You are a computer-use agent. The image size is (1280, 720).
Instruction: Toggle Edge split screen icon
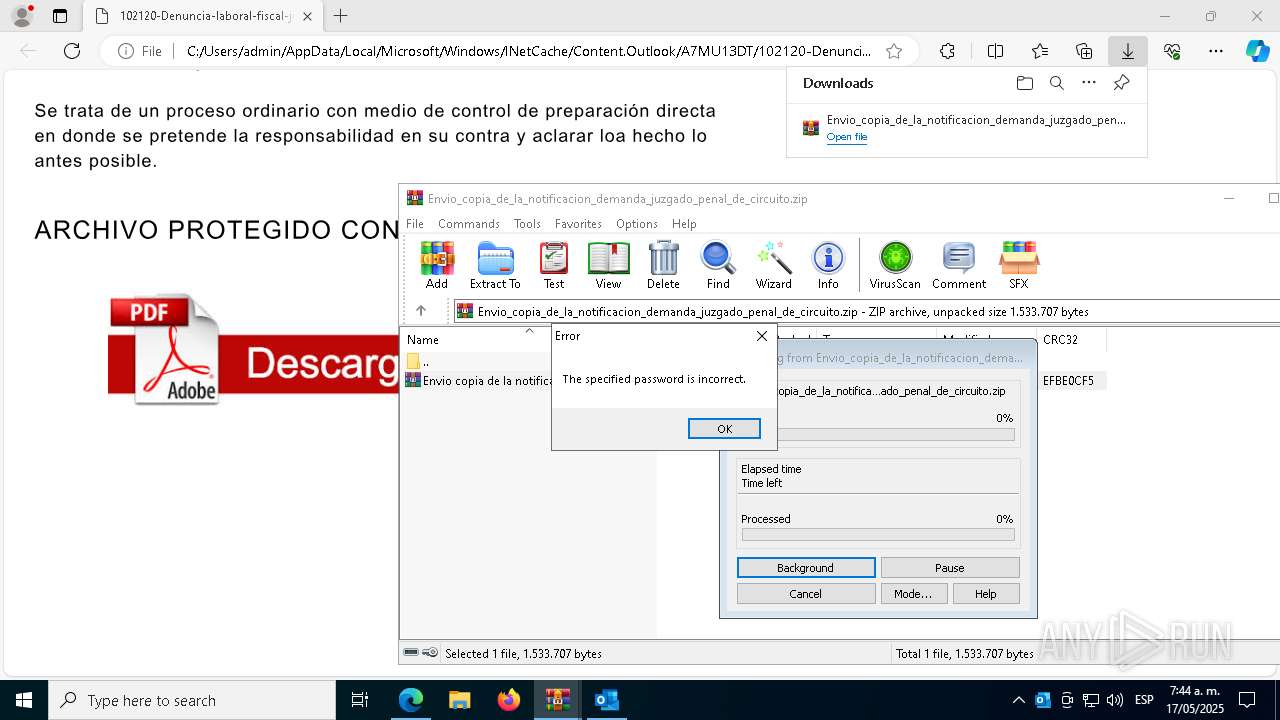tap(995, 51)
